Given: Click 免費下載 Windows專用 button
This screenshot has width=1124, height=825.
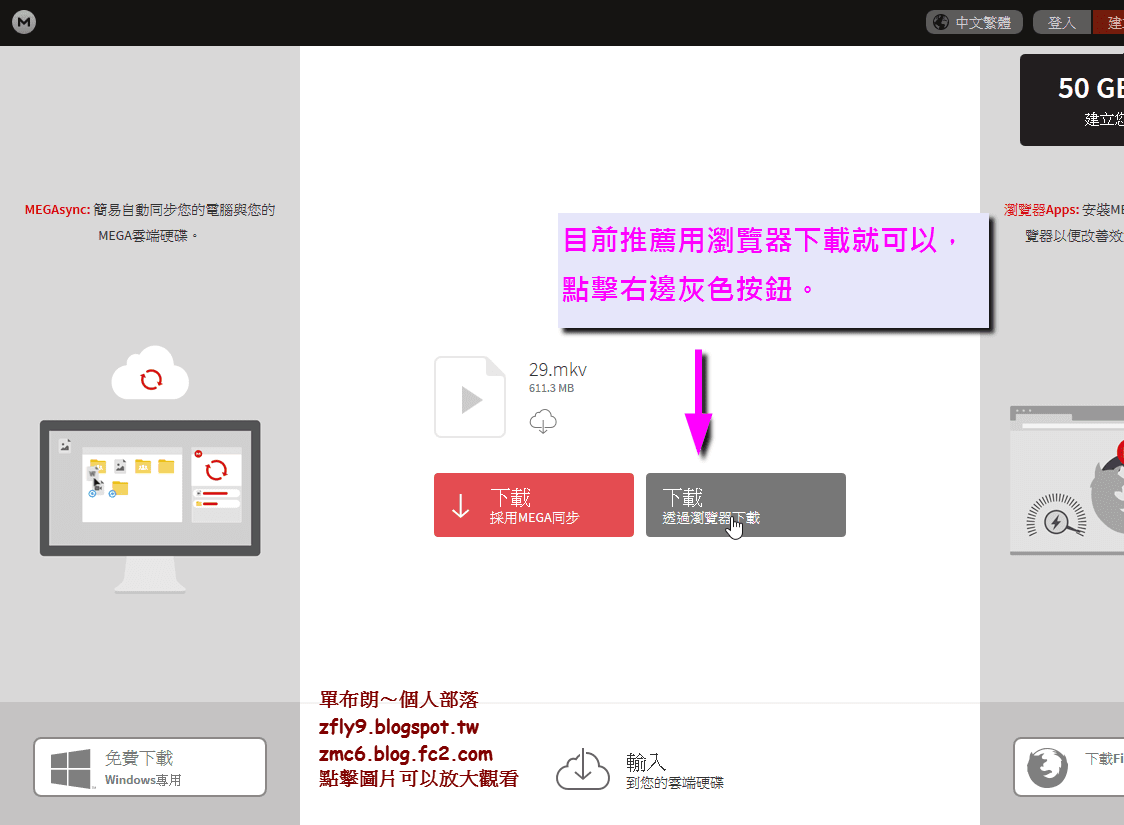Looking at the screenshot, I should click(150, 767).
